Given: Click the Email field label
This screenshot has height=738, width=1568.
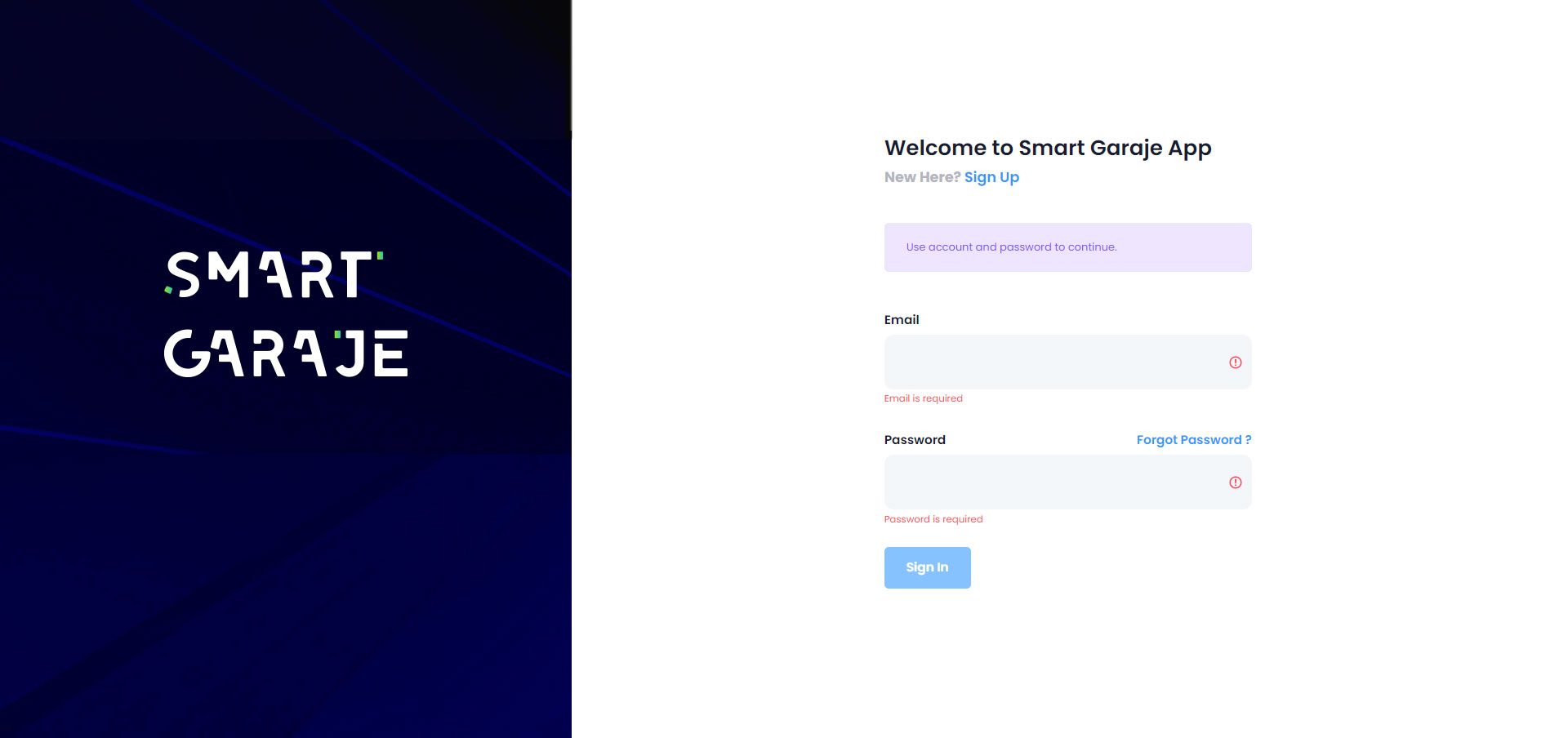Looking at the screenshot, I should coord(902,320).
